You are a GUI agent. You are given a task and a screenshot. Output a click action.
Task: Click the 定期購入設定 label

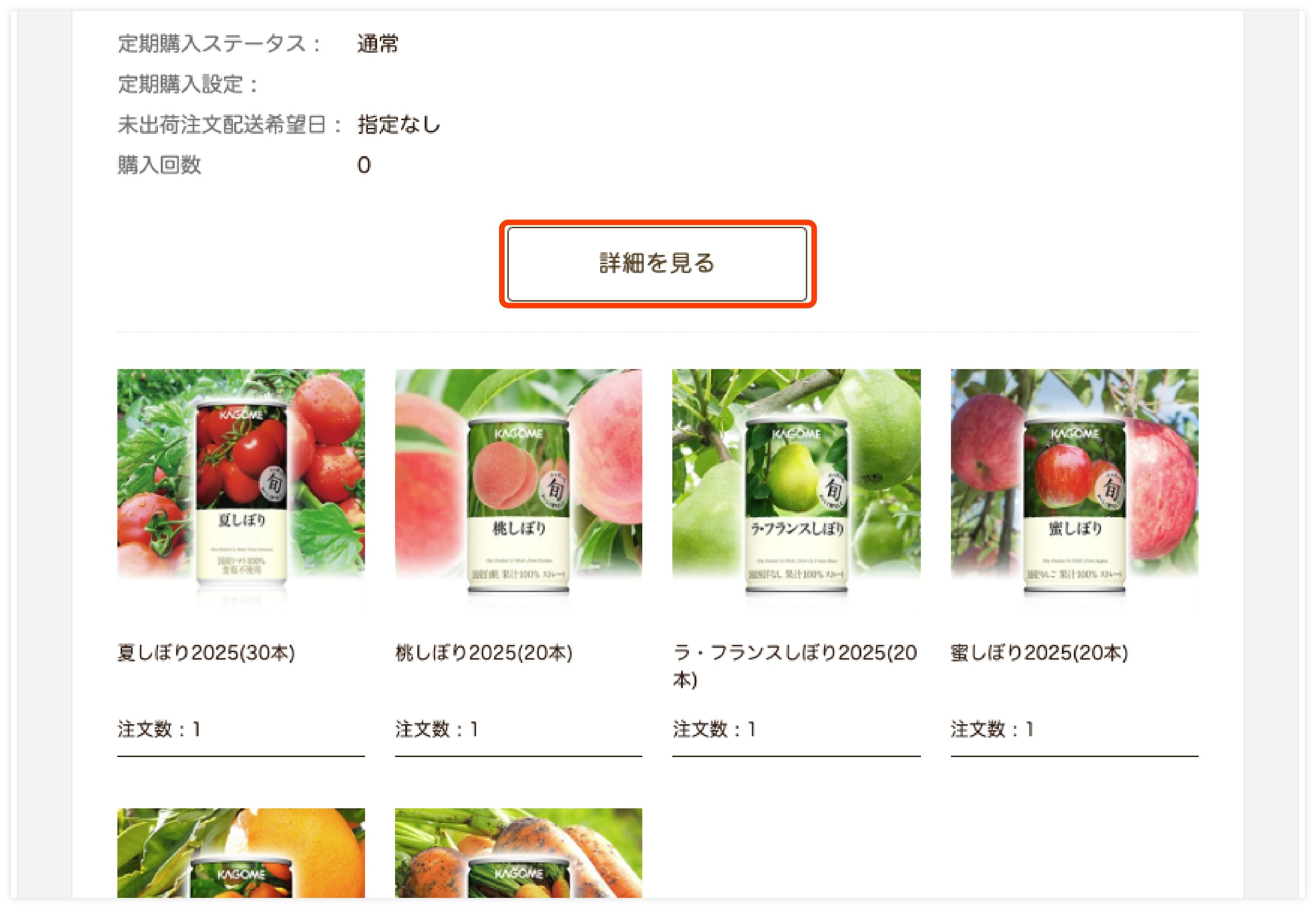click(188, 84)
